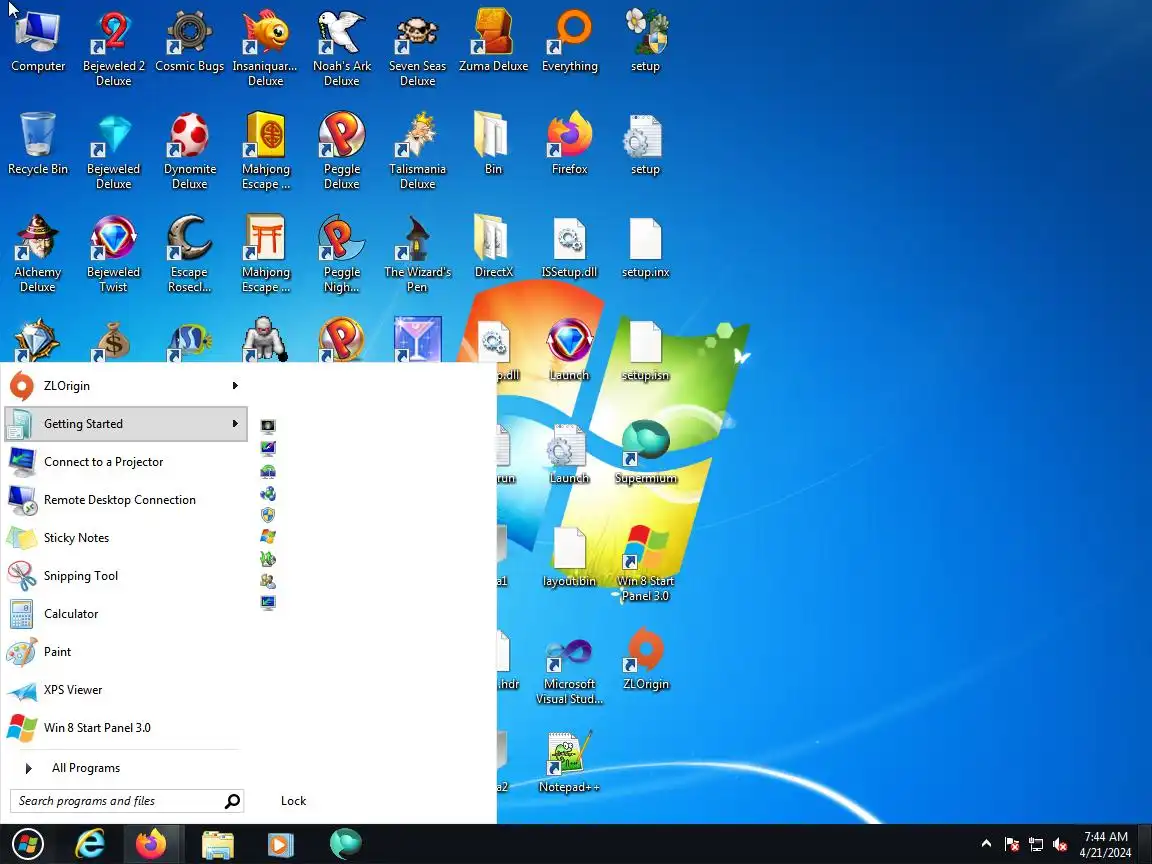Open Cosmic Bugs desktop shortcut
The width and height of the screenshot is (1152, 864).
[x=190, y=41]
